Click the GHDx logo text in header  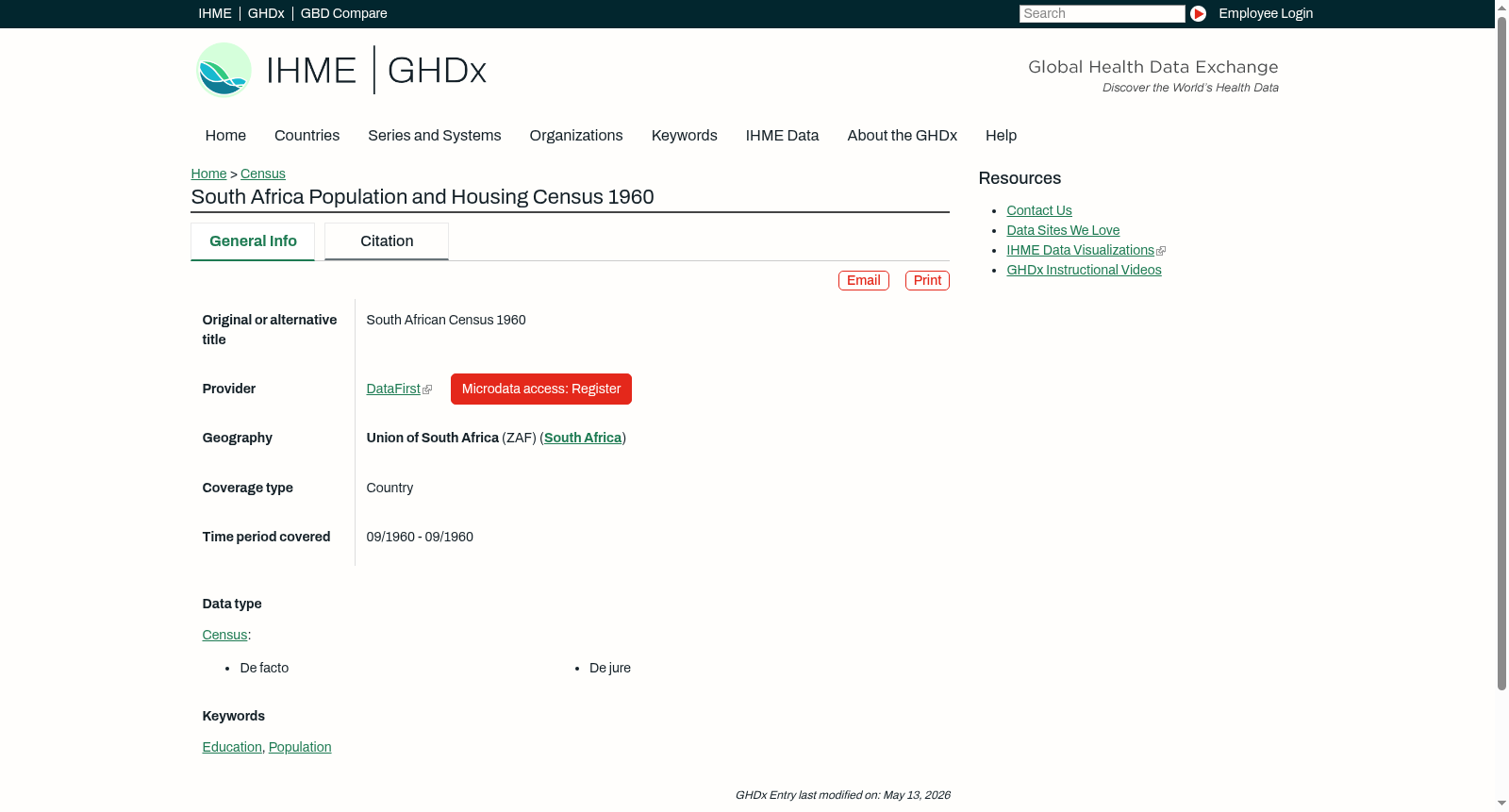click(x=437, y=71)
